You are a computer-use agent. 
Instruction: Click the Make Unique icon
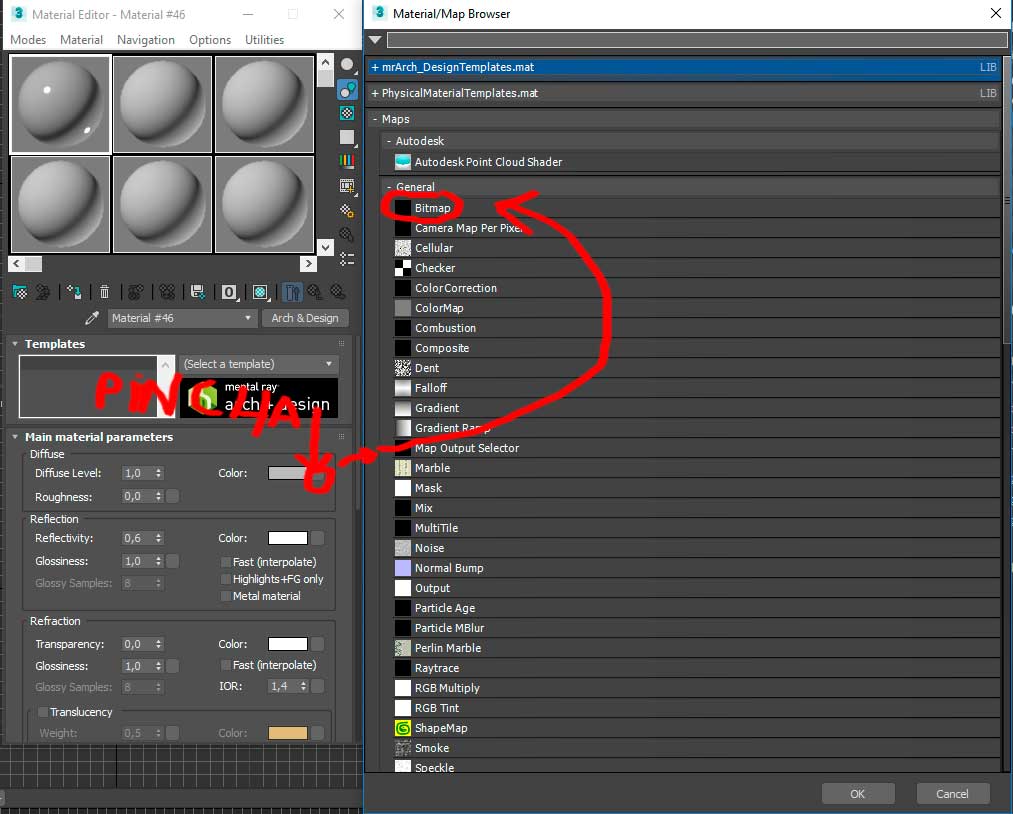tap(167, 292)
